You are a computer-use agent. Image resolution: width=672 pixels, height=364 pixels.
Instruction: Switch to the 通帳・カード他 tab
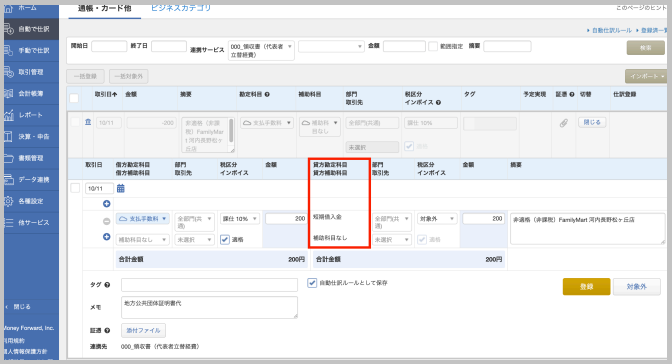[105, 9]
